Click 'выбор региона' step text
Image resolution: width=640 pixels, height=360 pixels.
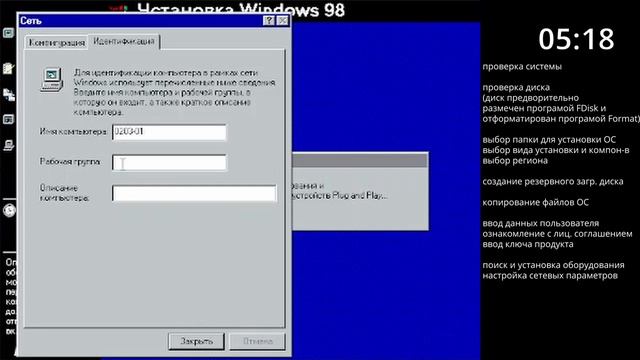(x=515, y=160)
